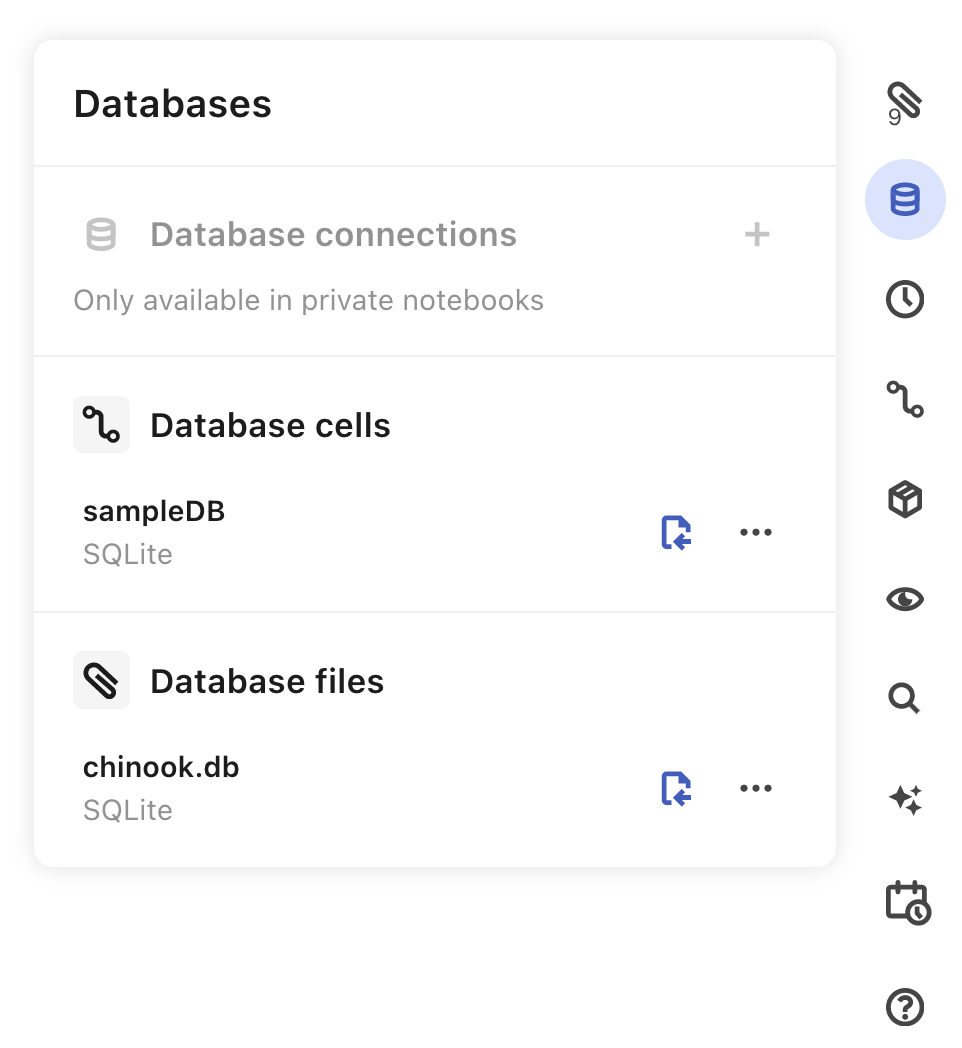The width and height of the screenshot is (962, 1048).
Task: Open the modules panel via the cube icon
Action: pos(904,499)
